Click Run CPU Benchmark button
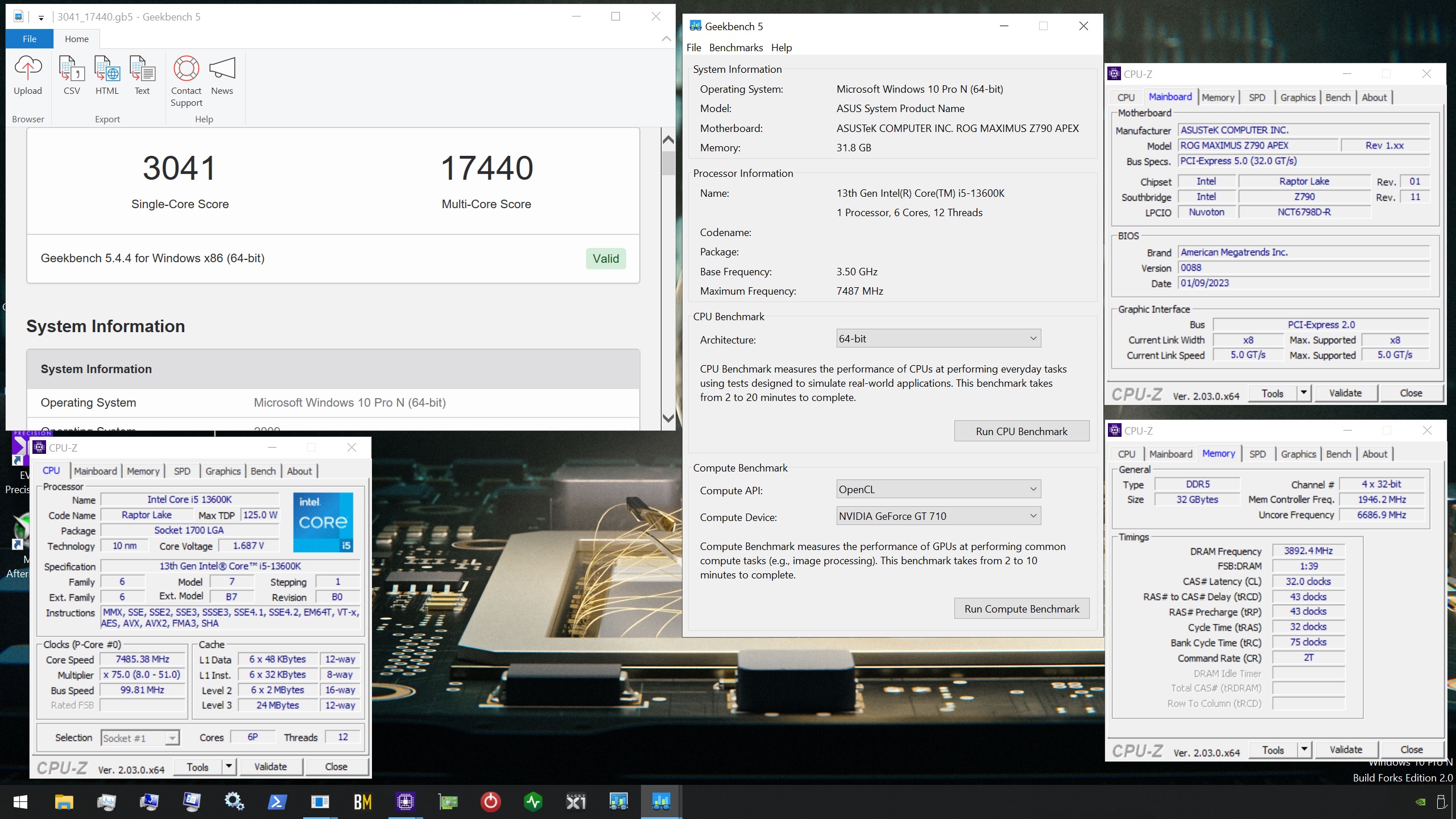The height and width of the screenshot is (819, 1456). point(1021,431)
